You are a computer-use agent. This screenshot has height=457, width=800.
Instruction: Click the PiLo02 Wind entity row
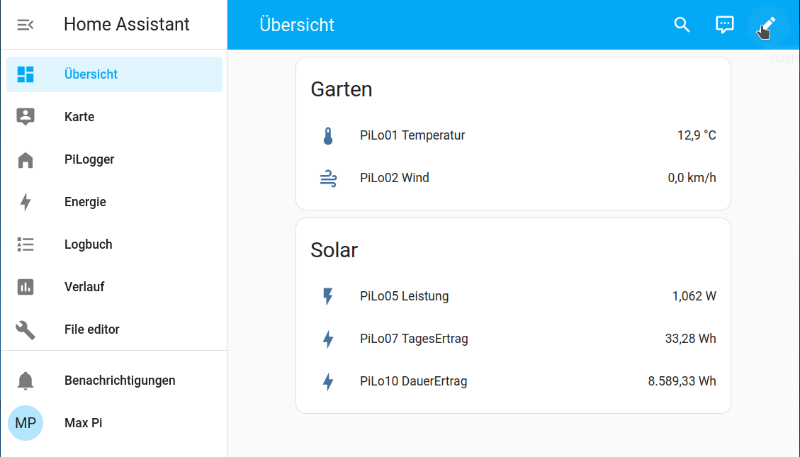(394, 178)
